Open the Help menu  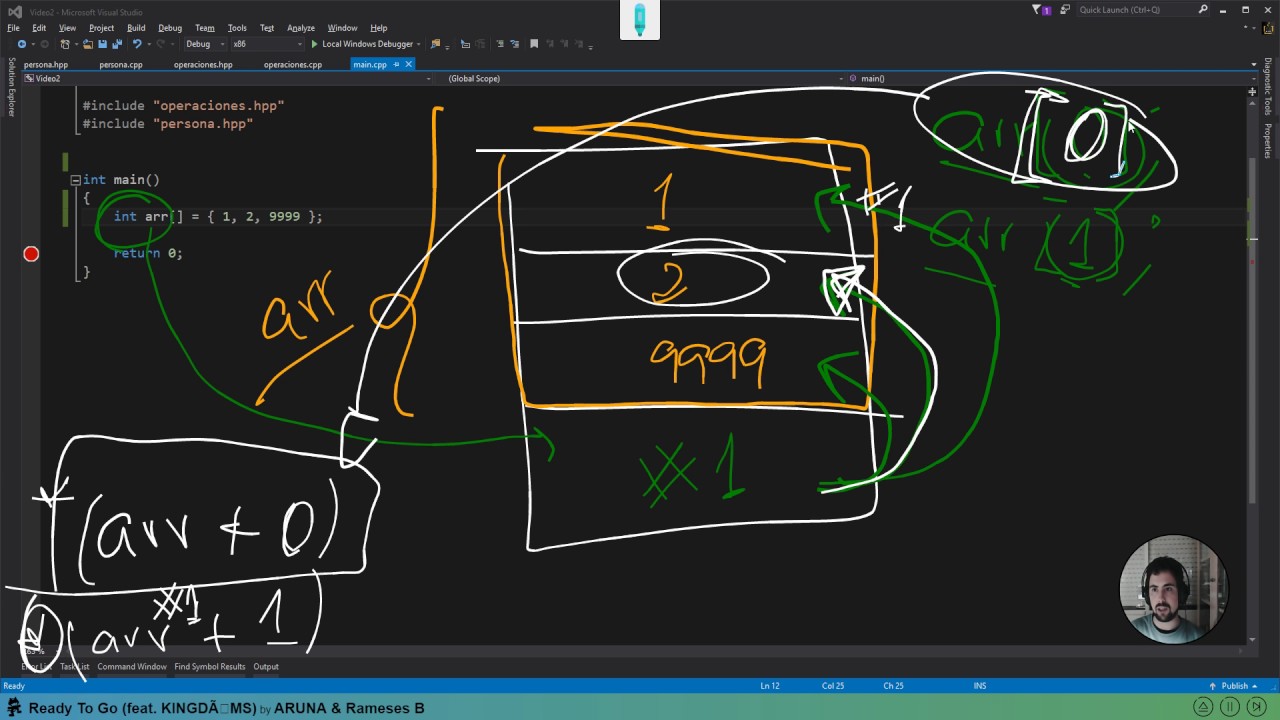click(379, 28)
